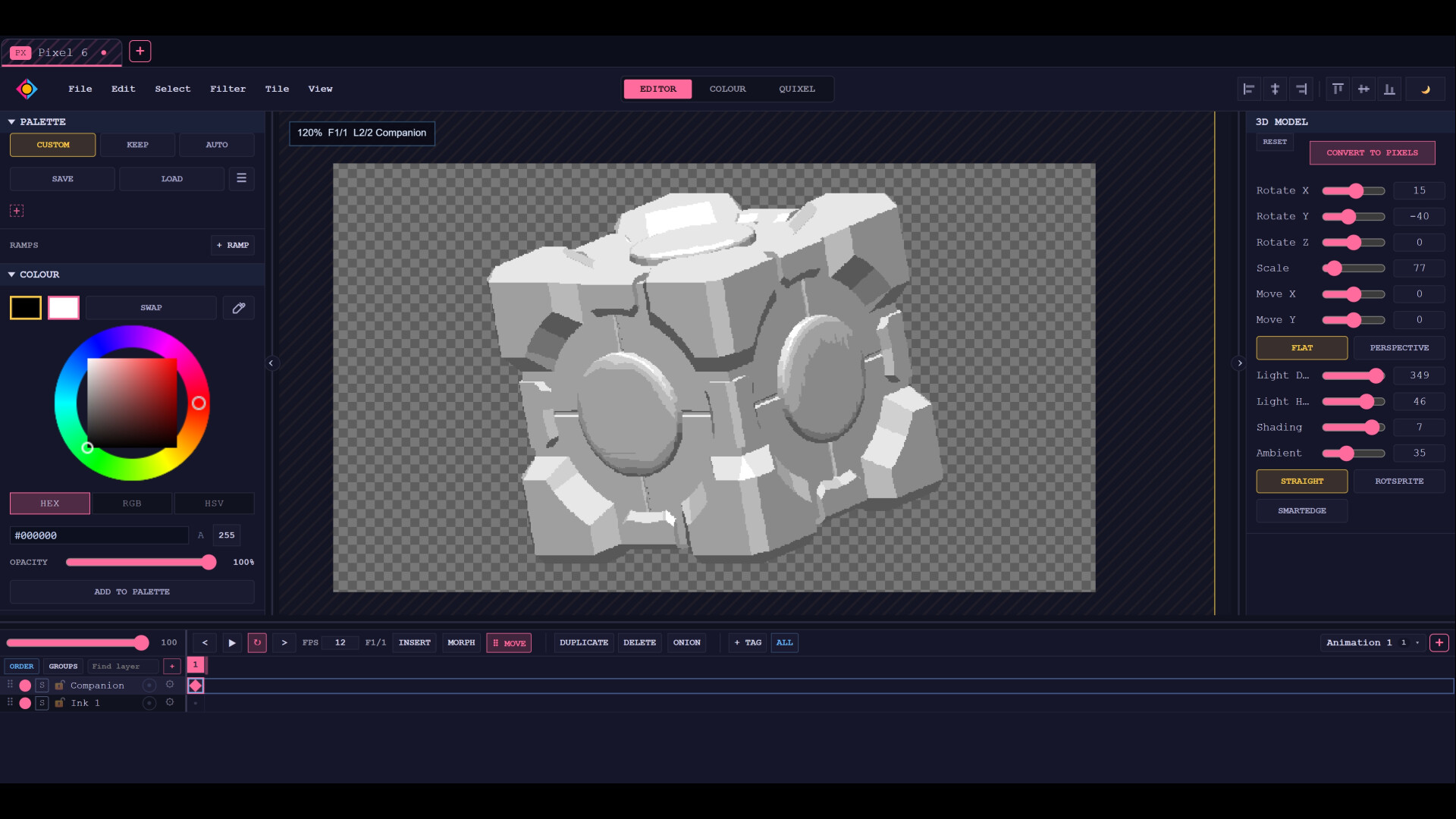Switch projection to PERSPECTIVE
This screenshot has height=819, width=1456.
(1399, 347)
